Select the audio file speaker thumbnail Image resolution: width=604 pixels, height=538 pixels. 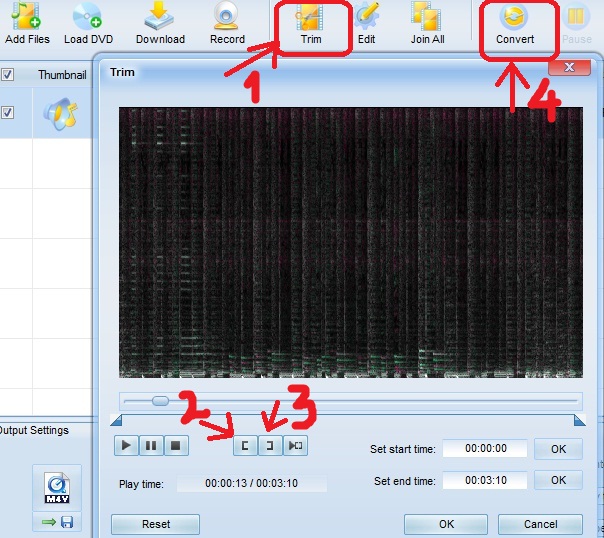coord(61,114)
